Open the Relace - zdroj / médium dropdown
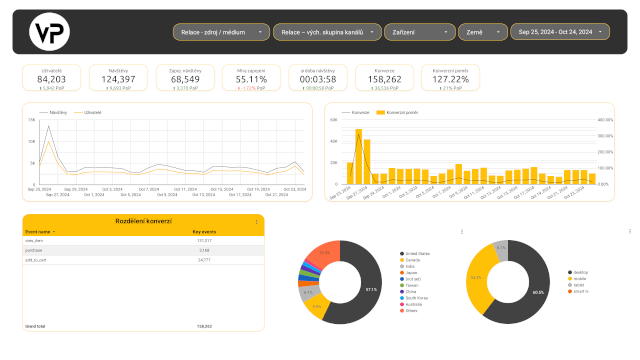 tap(221, 32)
